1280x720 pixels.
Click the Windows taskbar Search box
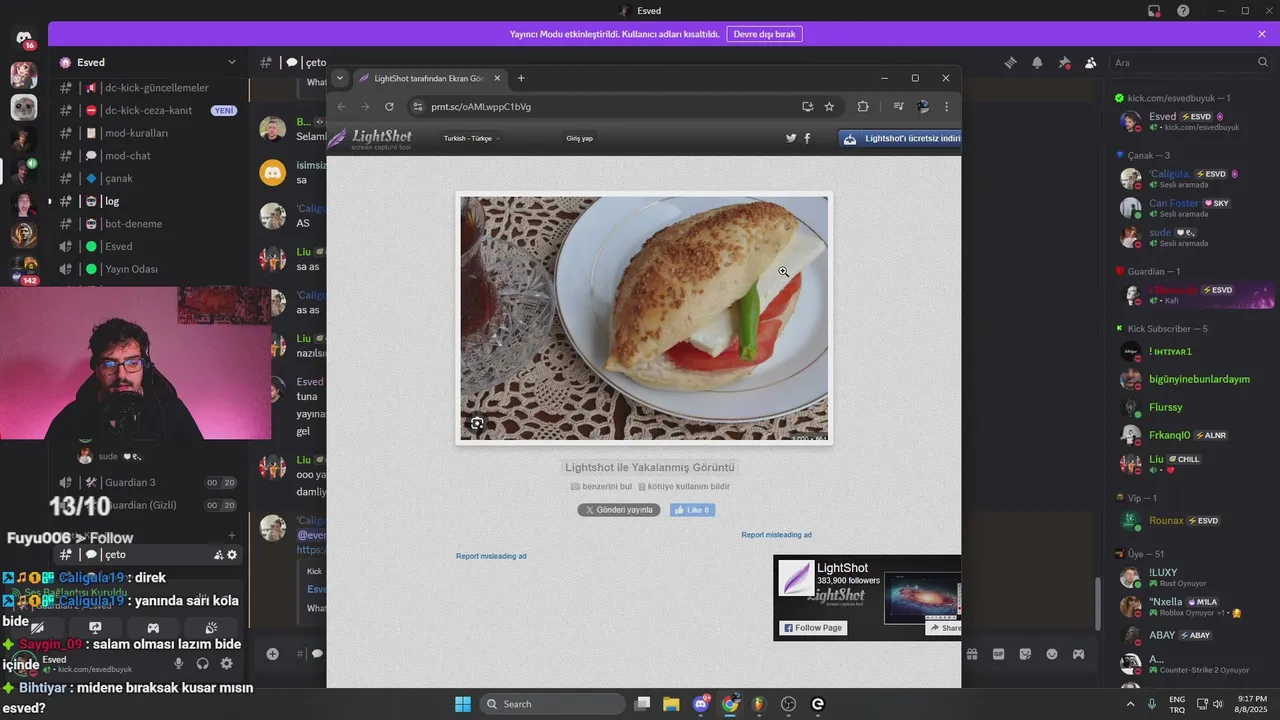[x=552, y=704]
